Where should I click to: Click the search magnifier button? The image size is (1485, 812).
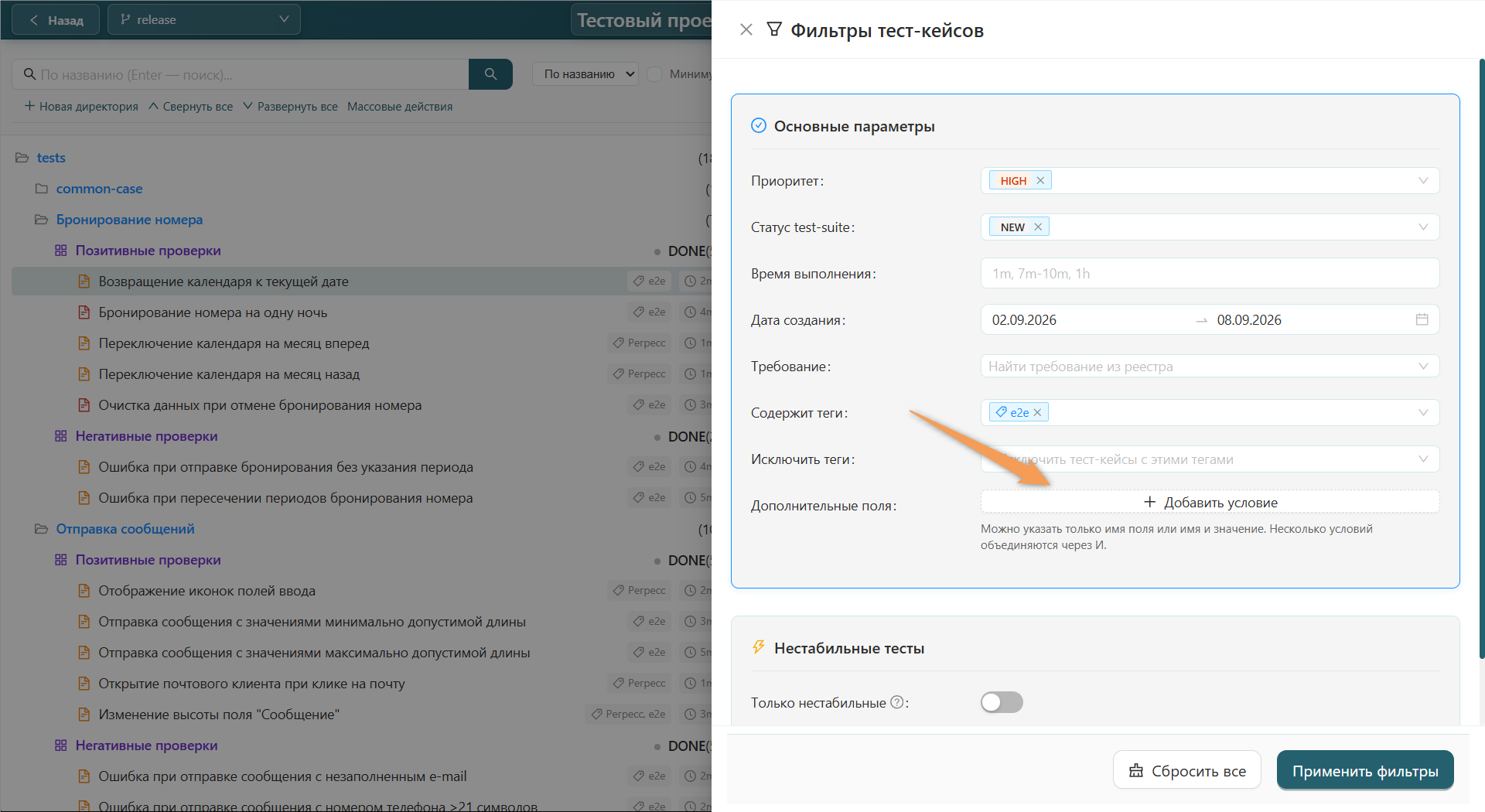pos(490,74)
